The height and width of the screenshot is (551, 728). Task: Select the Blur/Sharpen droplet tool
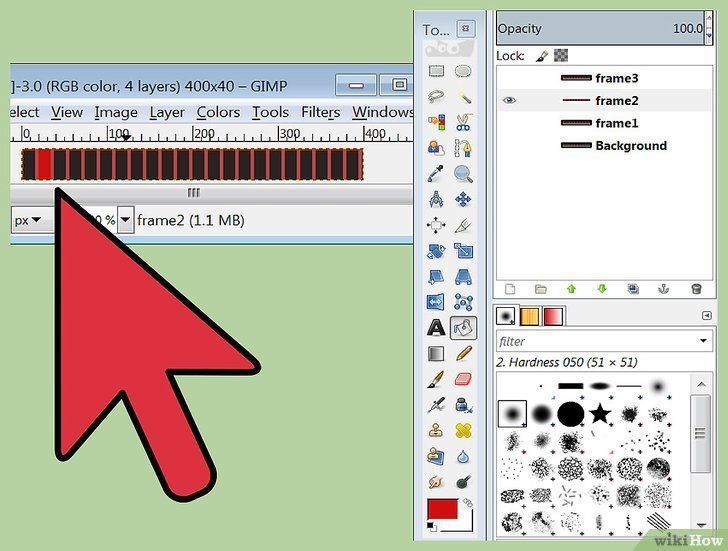(x=463, y=457)
